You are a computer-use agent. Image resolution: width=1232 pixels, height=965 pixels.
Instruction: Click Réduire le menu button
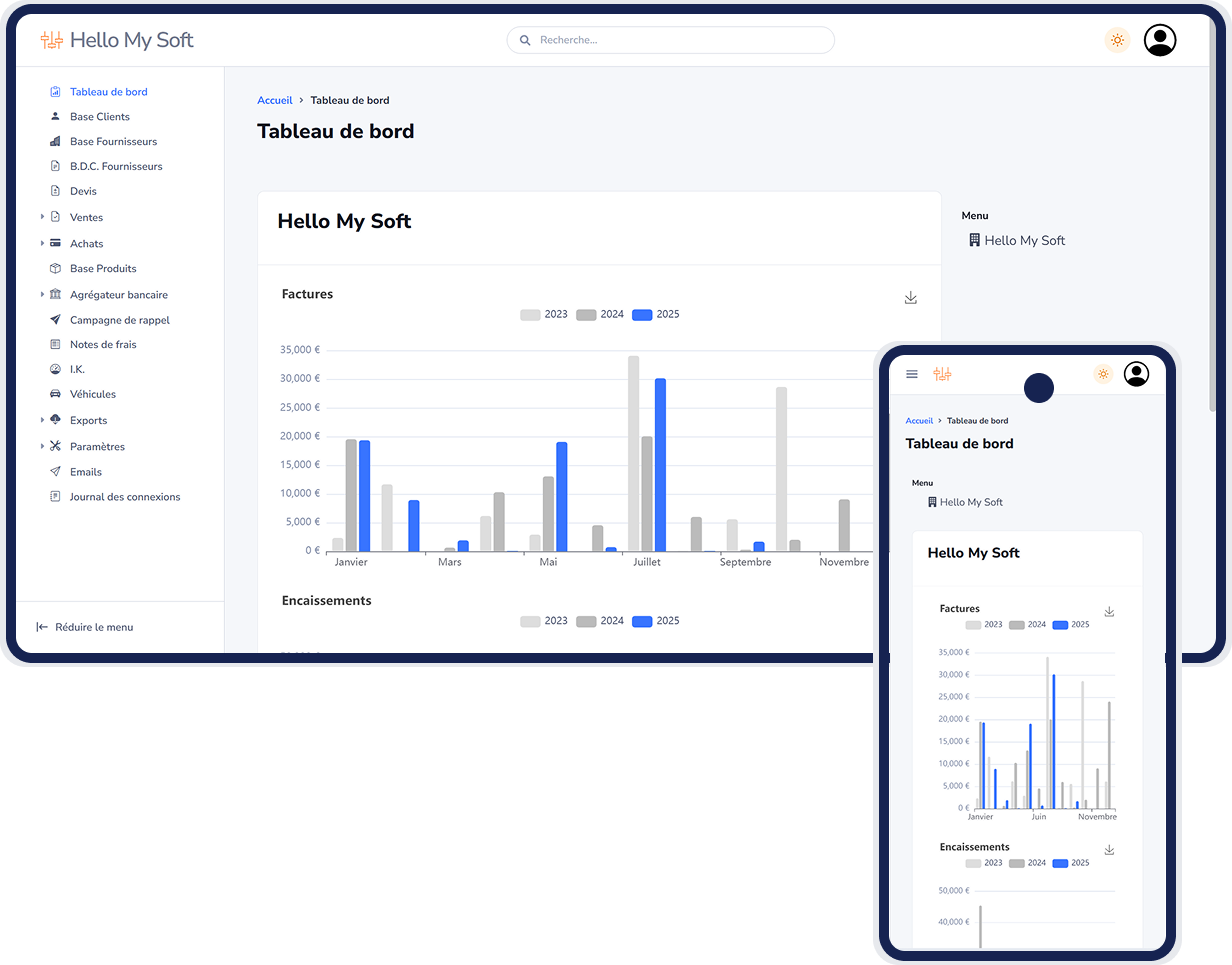pyautogui.click(x=85, y=627)
